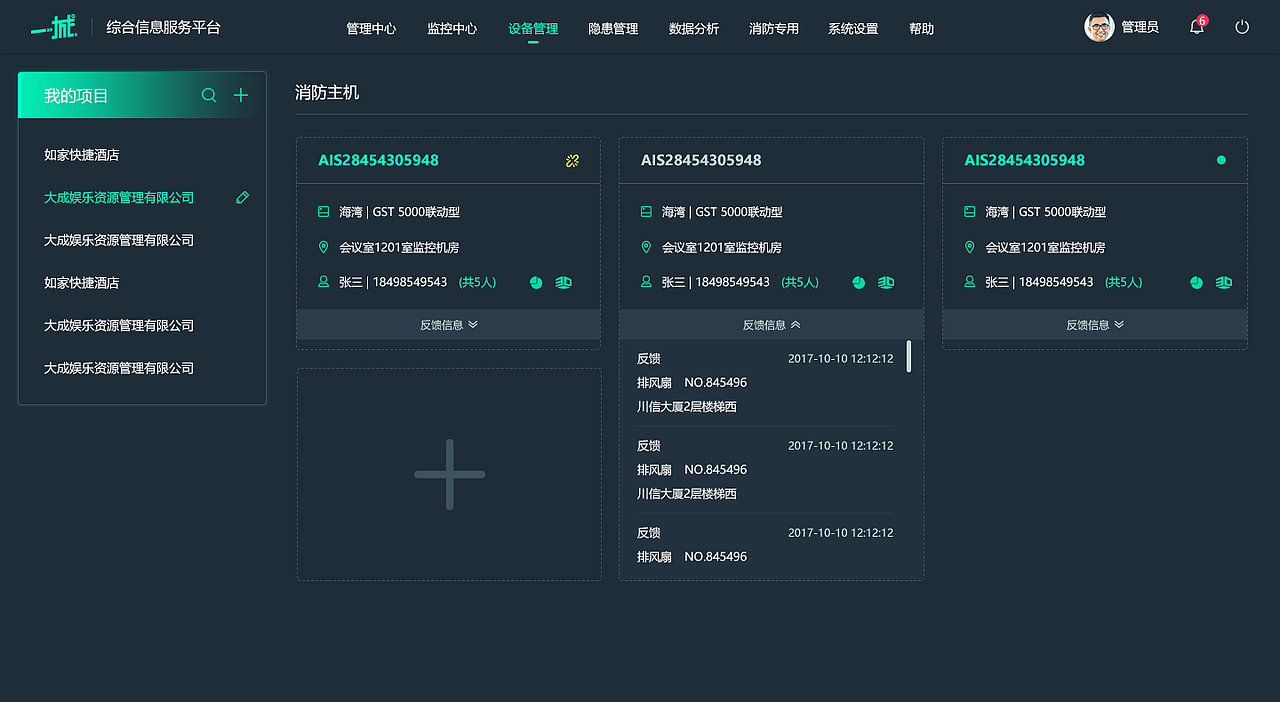Expand 反馈信息 on the rightmost device card
Screen dimensions: 1280x702
[x=1094, y=324]
